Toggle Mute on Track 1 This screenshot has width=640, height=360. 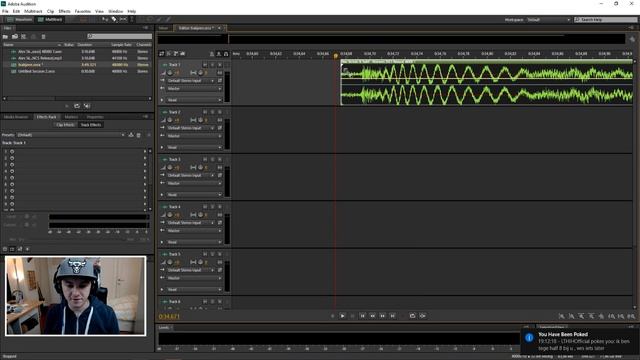tap(205, 65)
